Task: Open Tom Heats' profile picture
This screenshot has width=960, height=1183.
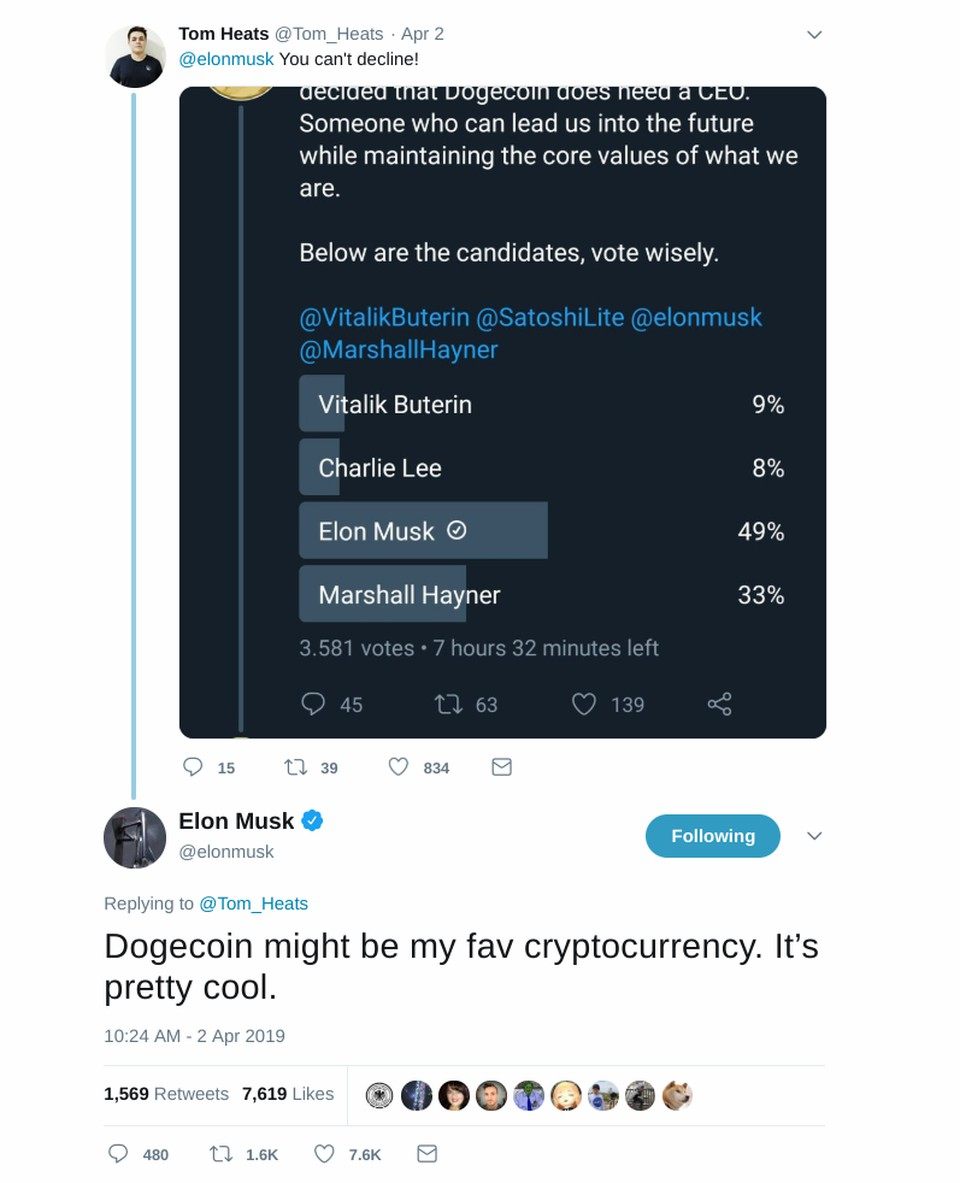Action: click(135, 57)
